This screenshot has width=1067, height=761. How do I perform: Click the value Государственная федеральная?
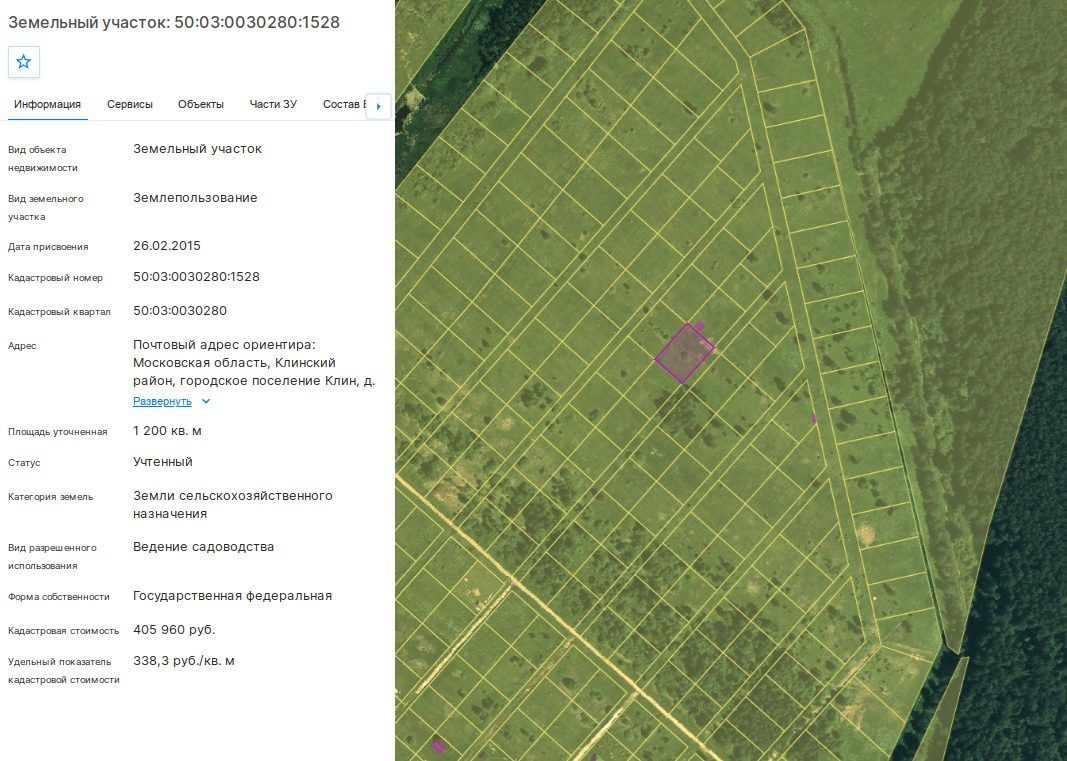[x=233, y=596]
